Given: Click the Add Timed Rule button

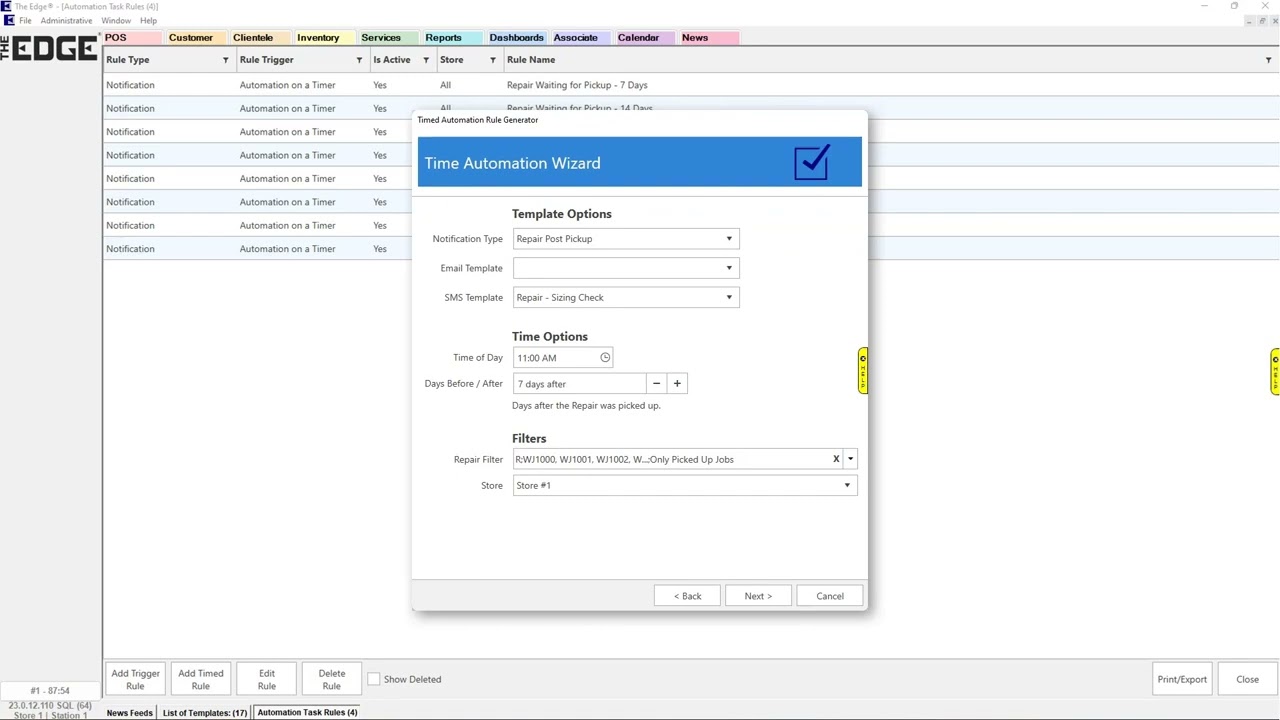Looking at the screenshot, I should [201, 679].
